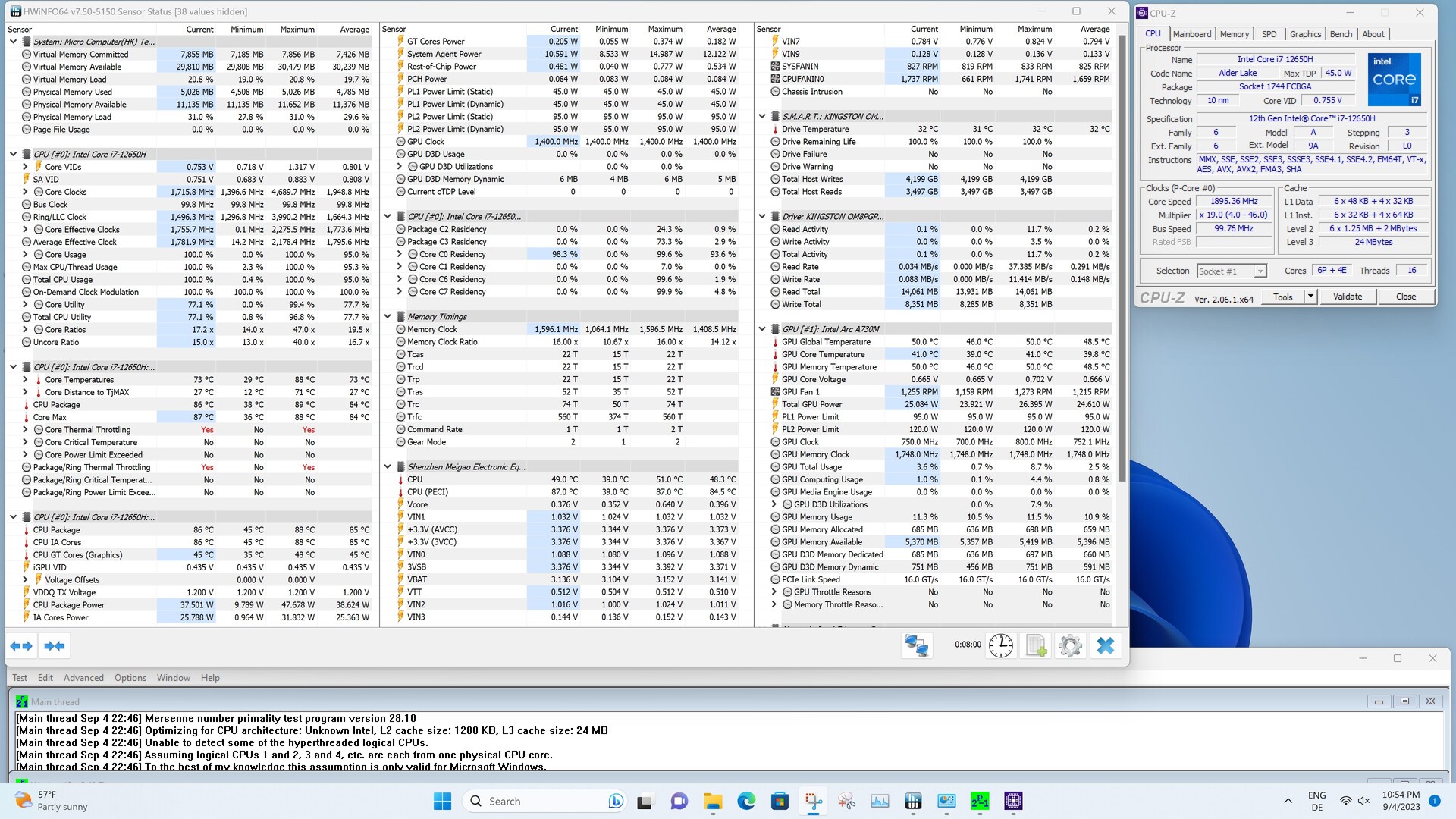Open the Advanced menu in Prime95
1456x819 pixels.
[x=83, y=678]
